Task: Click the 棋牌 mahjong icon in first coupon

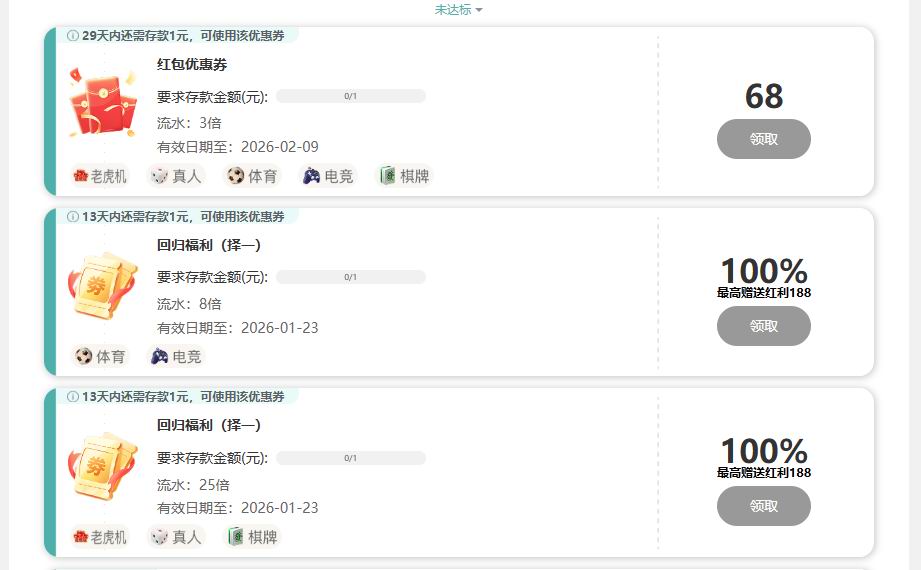Action: [387, 176]
